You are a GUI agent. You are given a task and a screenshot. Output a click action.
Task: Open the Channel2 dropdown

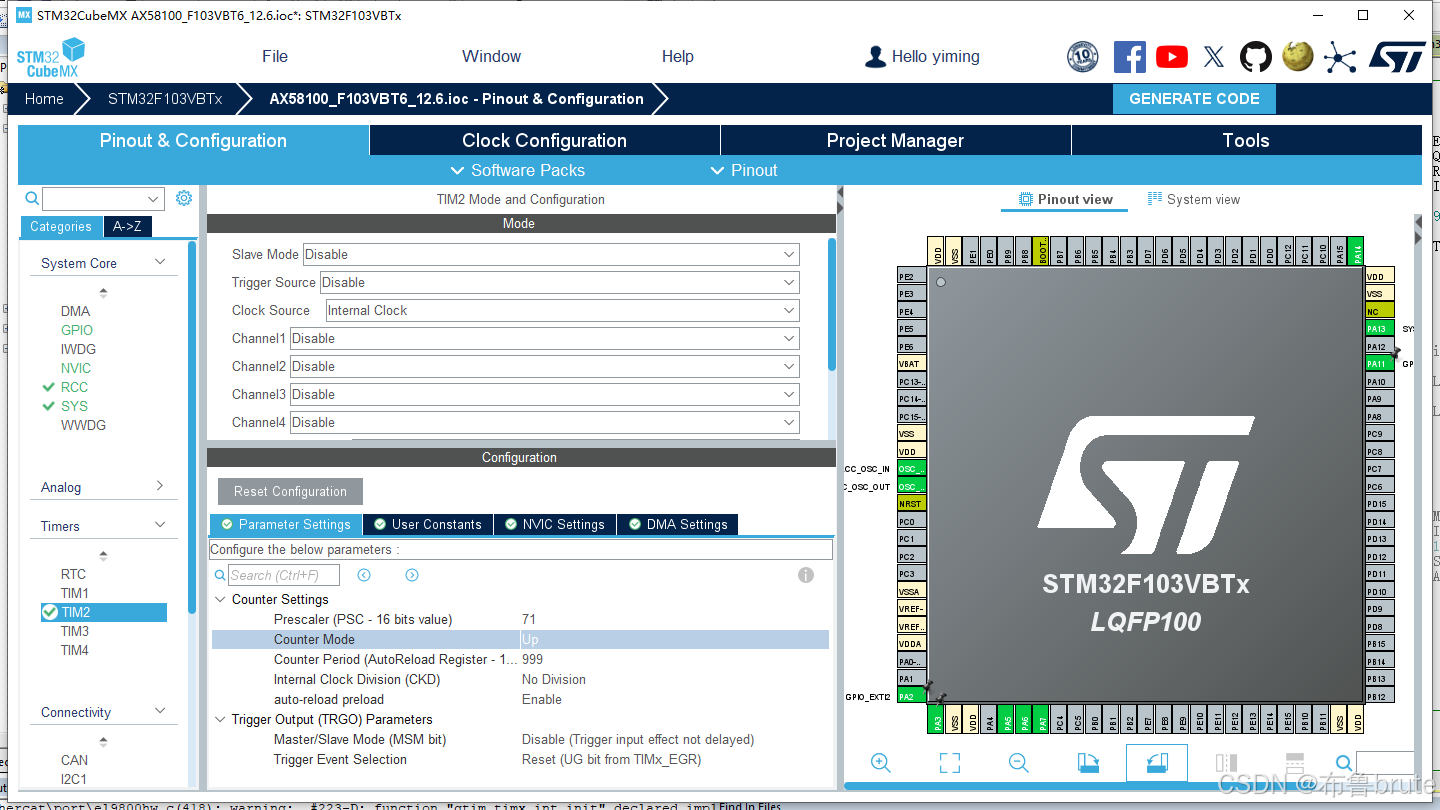(544, 366)
